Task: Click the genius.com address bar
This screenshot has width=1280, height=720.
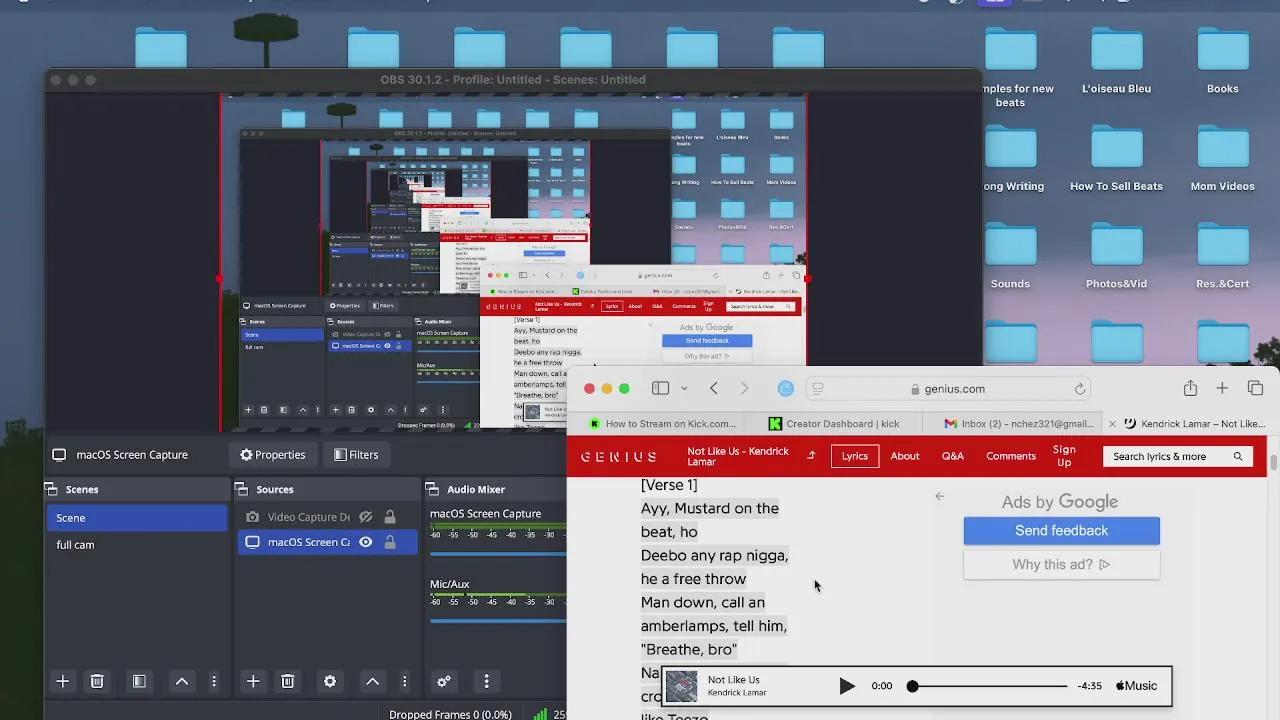Action: pyautogui.click(x=948, y=388)
